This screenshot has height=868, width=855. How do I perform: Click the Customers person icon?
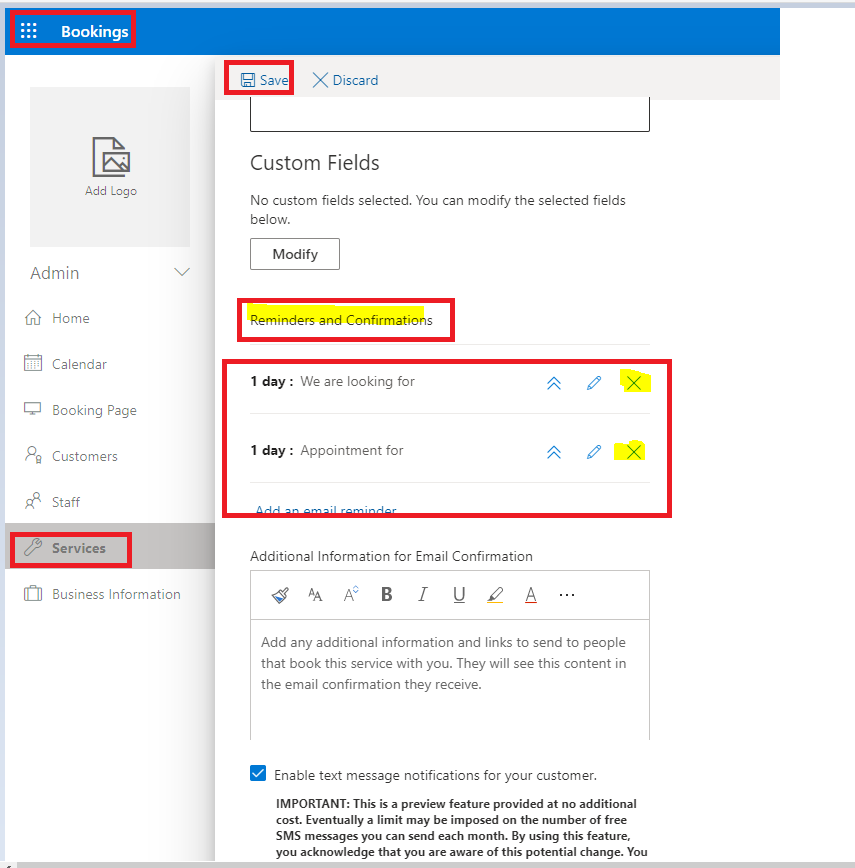pyautogui.click(x=33, y=455)
